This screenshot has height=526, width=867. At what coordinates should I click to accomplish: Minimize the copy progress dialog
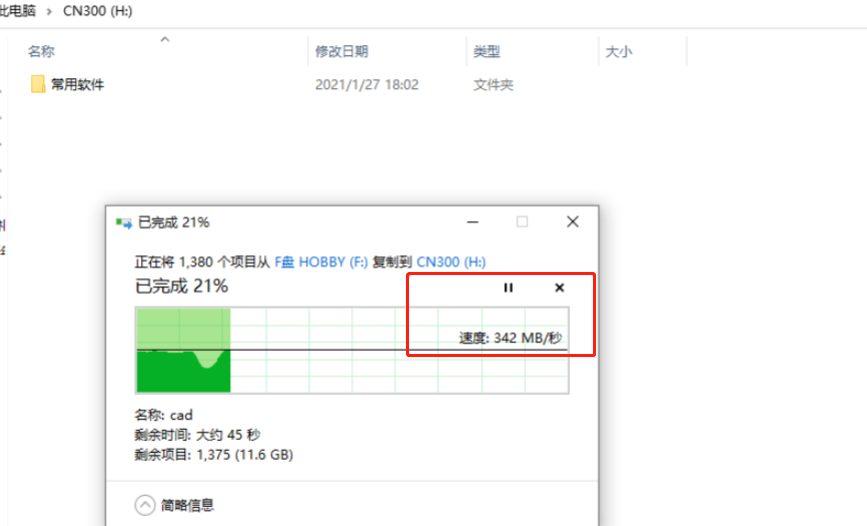pyautogui.click(x=473, y=222)
